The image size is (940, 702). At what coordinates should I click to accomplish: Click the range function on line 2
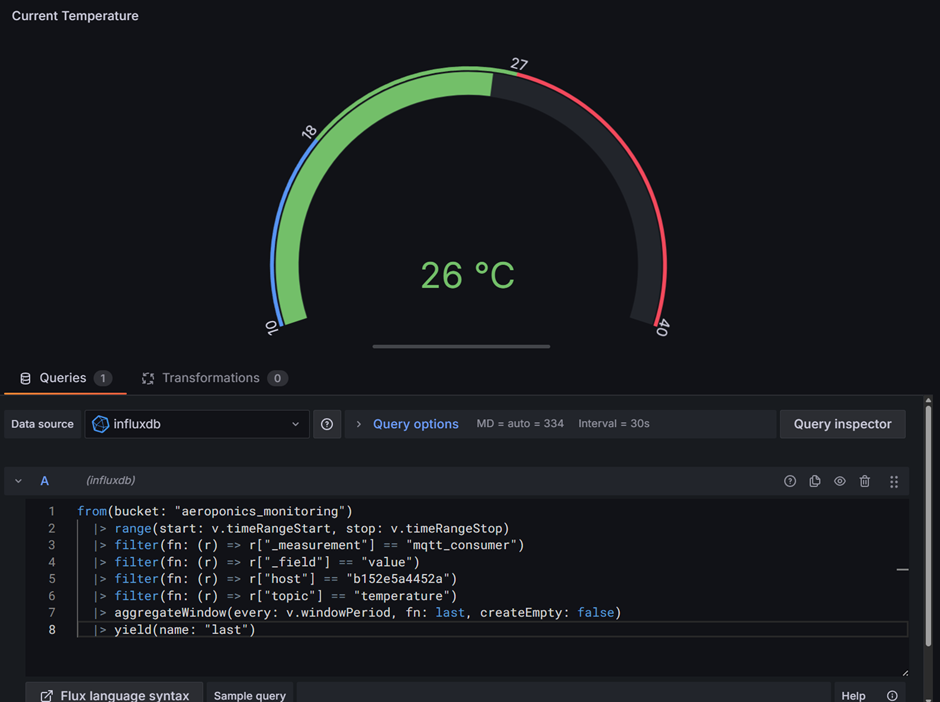click(132, 528)
